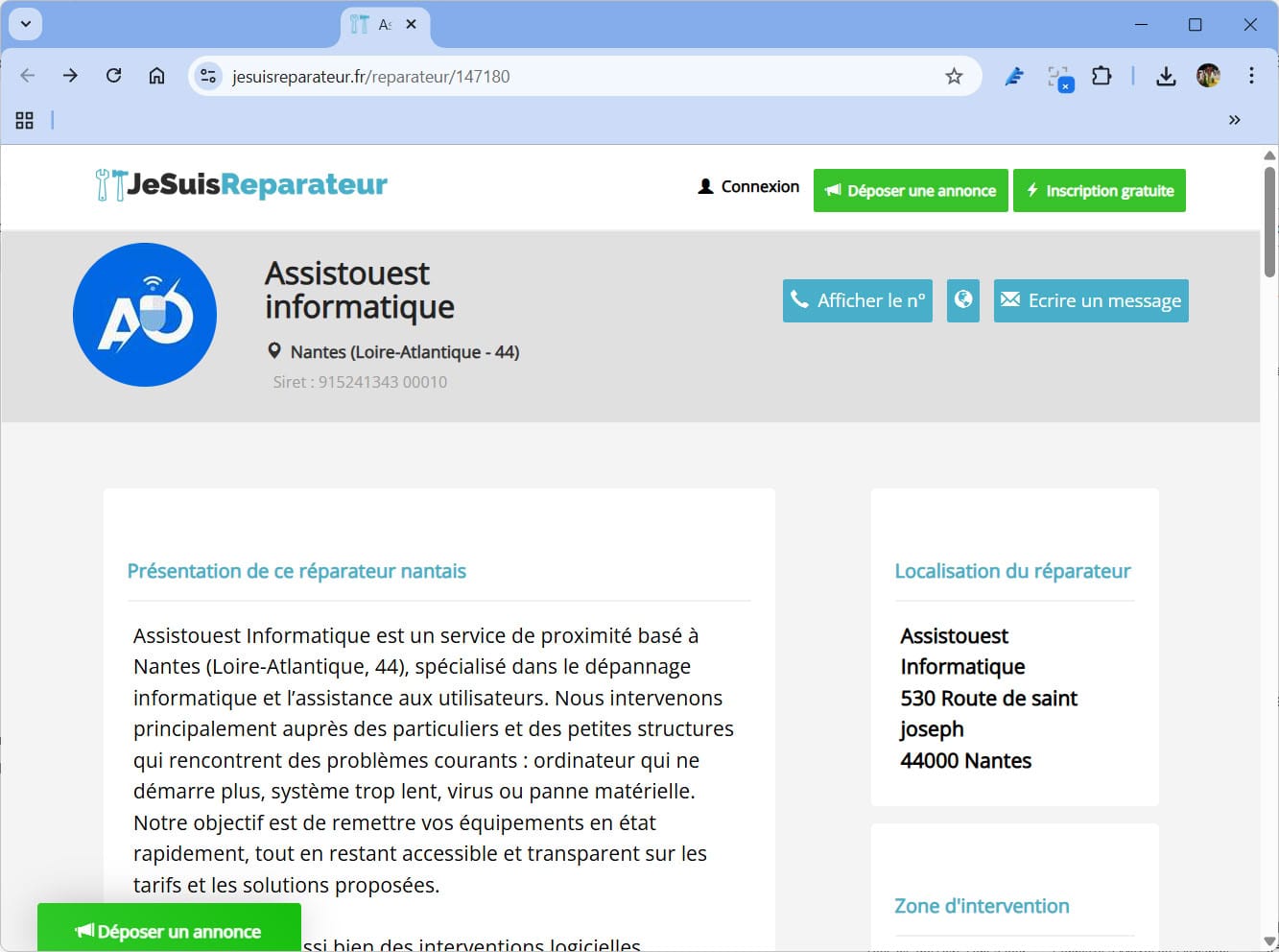This screenshot has height=952, width=1279.
Task: Reload the current page
Action: pos(113,76)
